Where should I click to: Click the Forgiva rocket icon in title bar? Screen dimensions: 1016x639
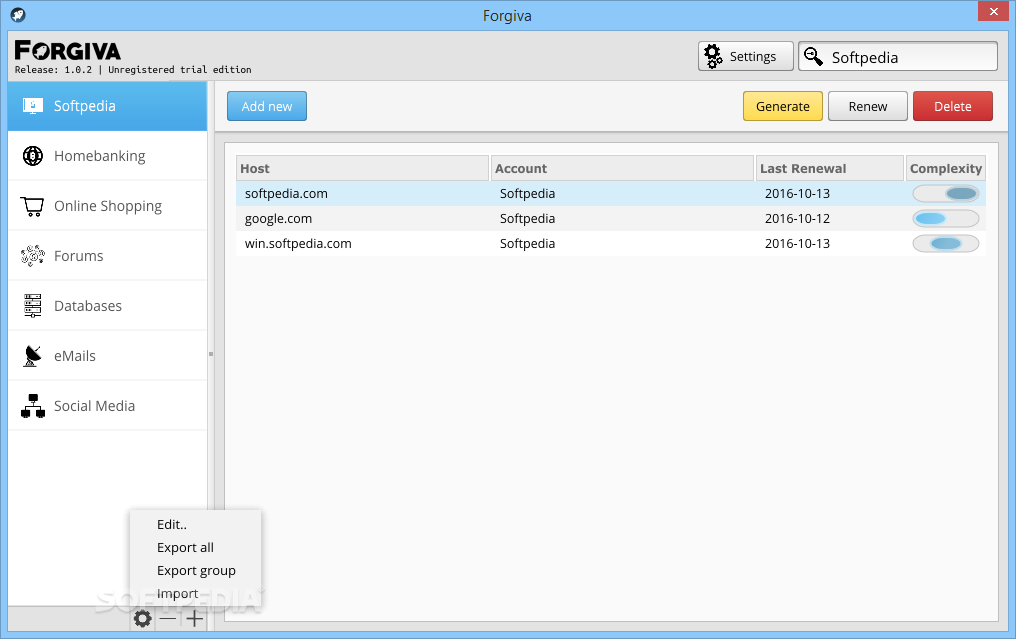[x=18, y=14]
